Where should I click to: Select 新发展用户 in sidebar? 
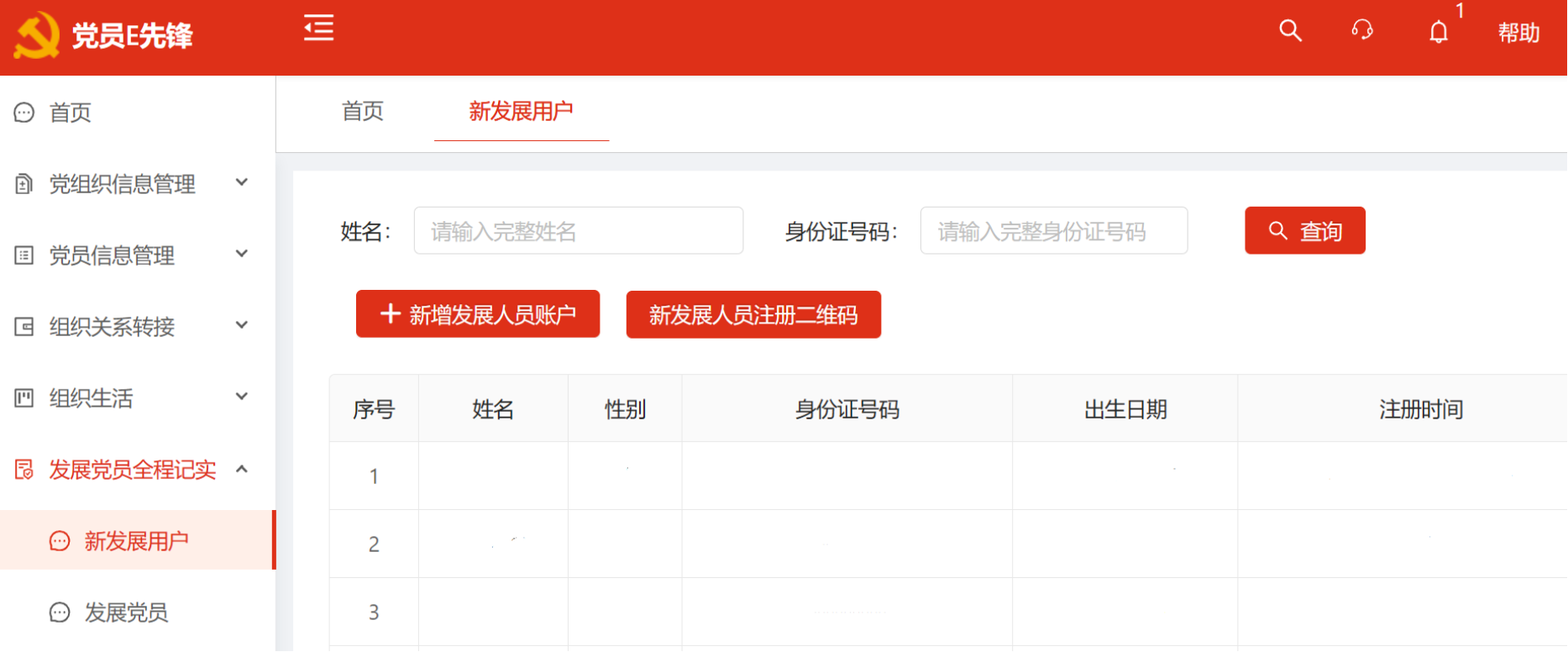pyautogui.click(x=136, y=541)
